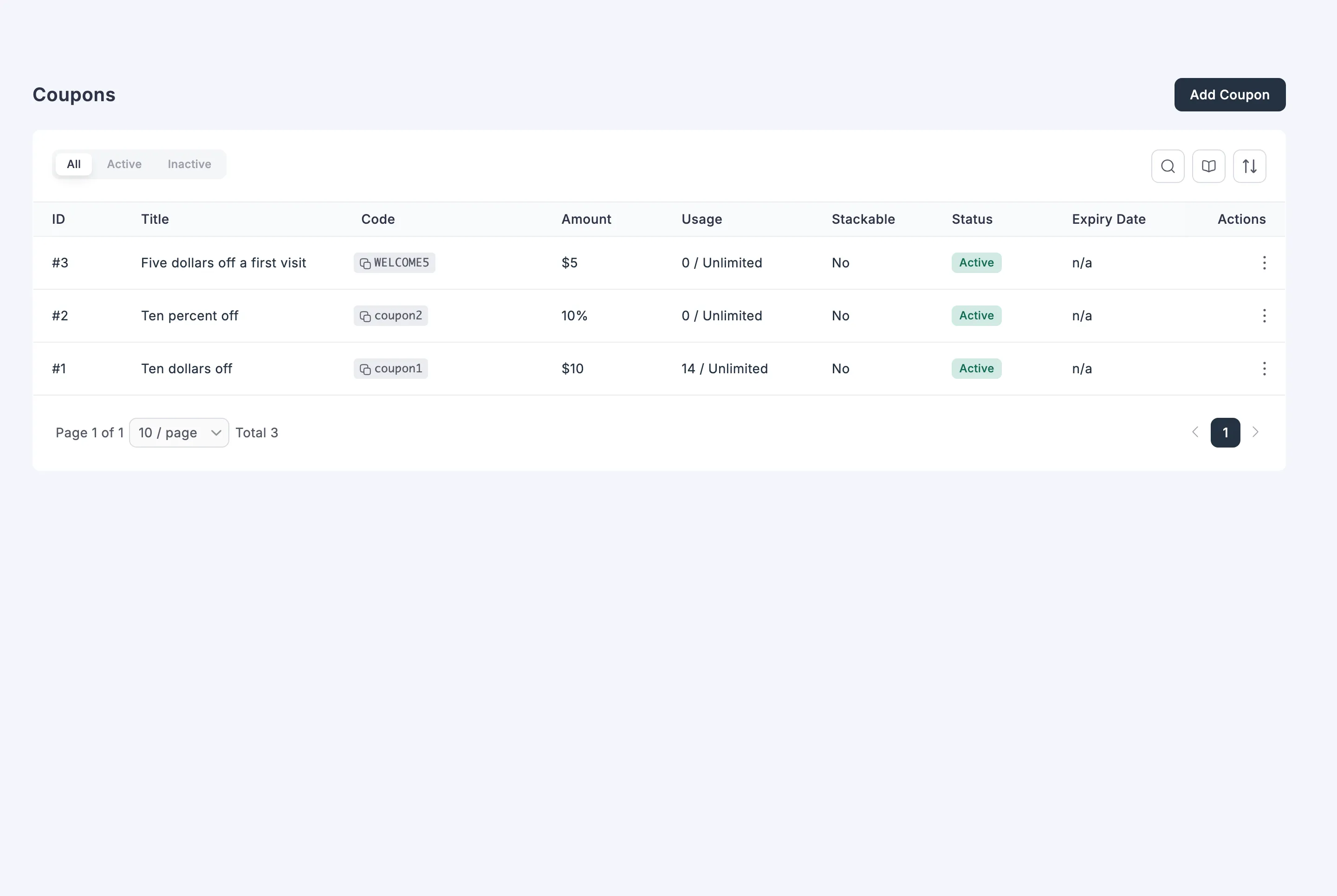Click the '14 / Unlimited' usage cell
1337x896 pixels.
tap(724, 369)
